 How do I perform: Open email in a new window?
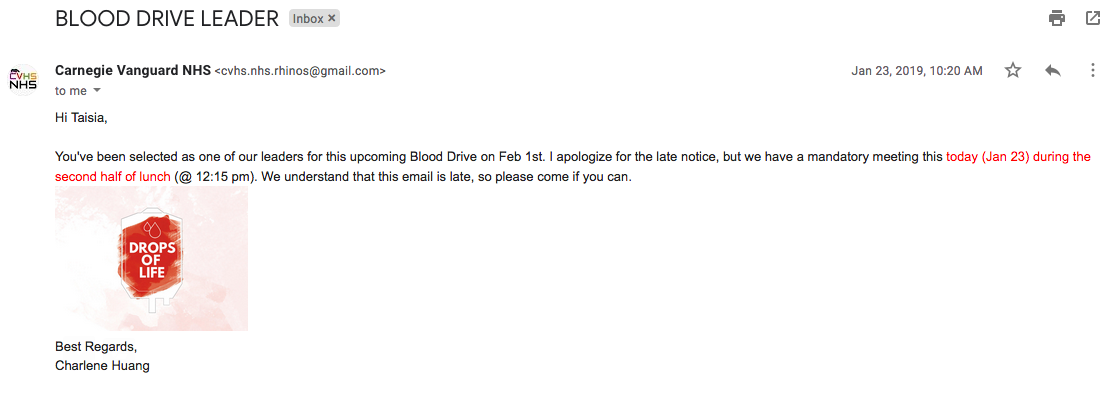[x=1092, y=18]
